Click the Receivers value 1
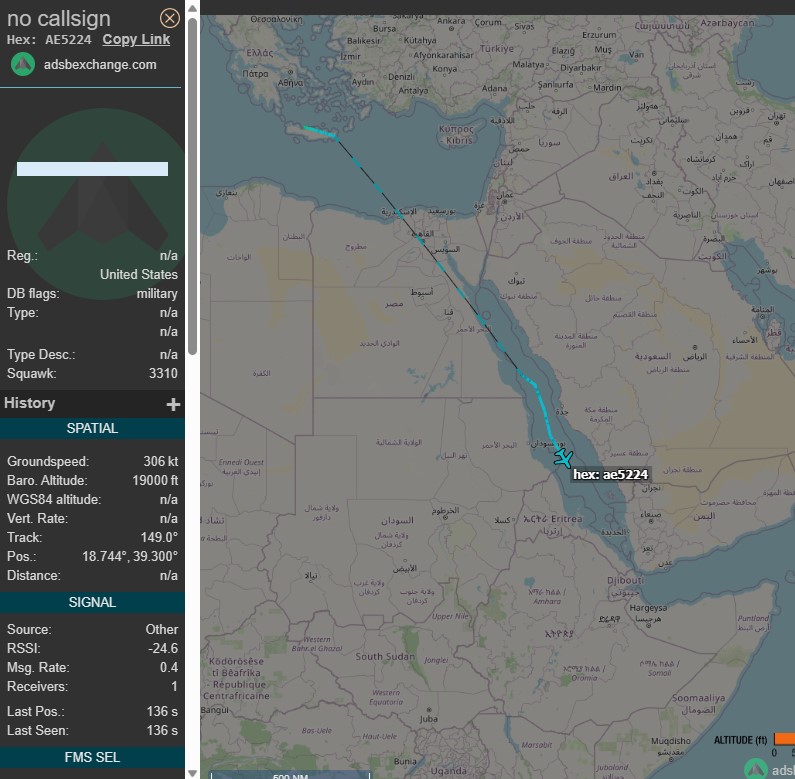 pyautogui.click(x=174, y=687)
